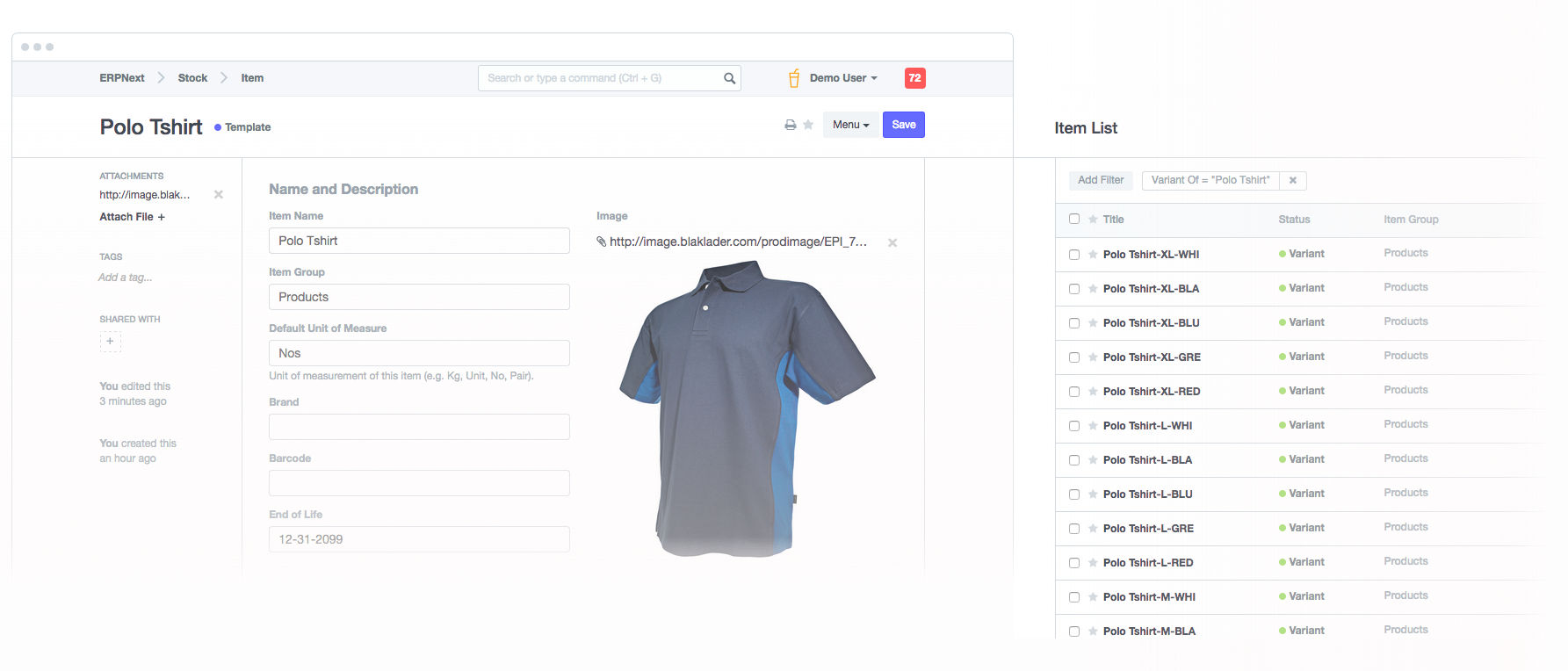Open the Menu dropdown
Viewport: 1568px width, 671px height.
851,125
